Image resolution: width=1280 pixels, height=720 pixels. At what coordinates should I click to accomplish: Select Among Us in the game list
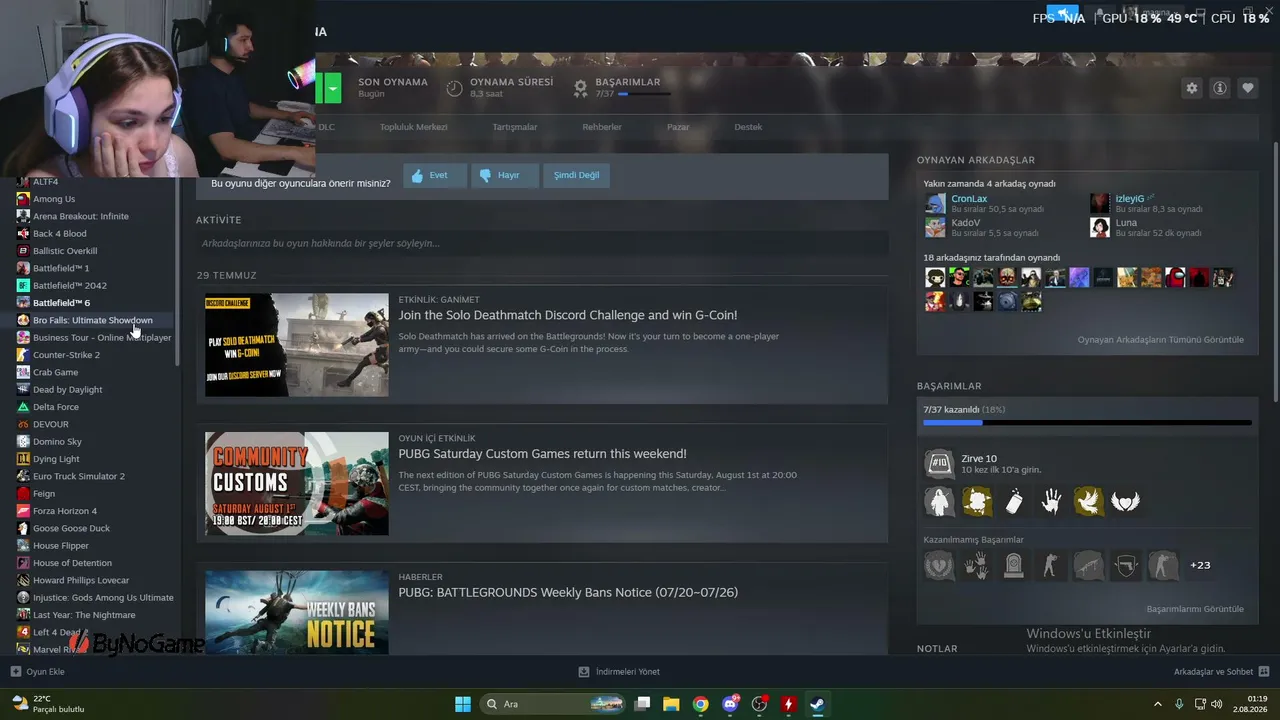54,199
